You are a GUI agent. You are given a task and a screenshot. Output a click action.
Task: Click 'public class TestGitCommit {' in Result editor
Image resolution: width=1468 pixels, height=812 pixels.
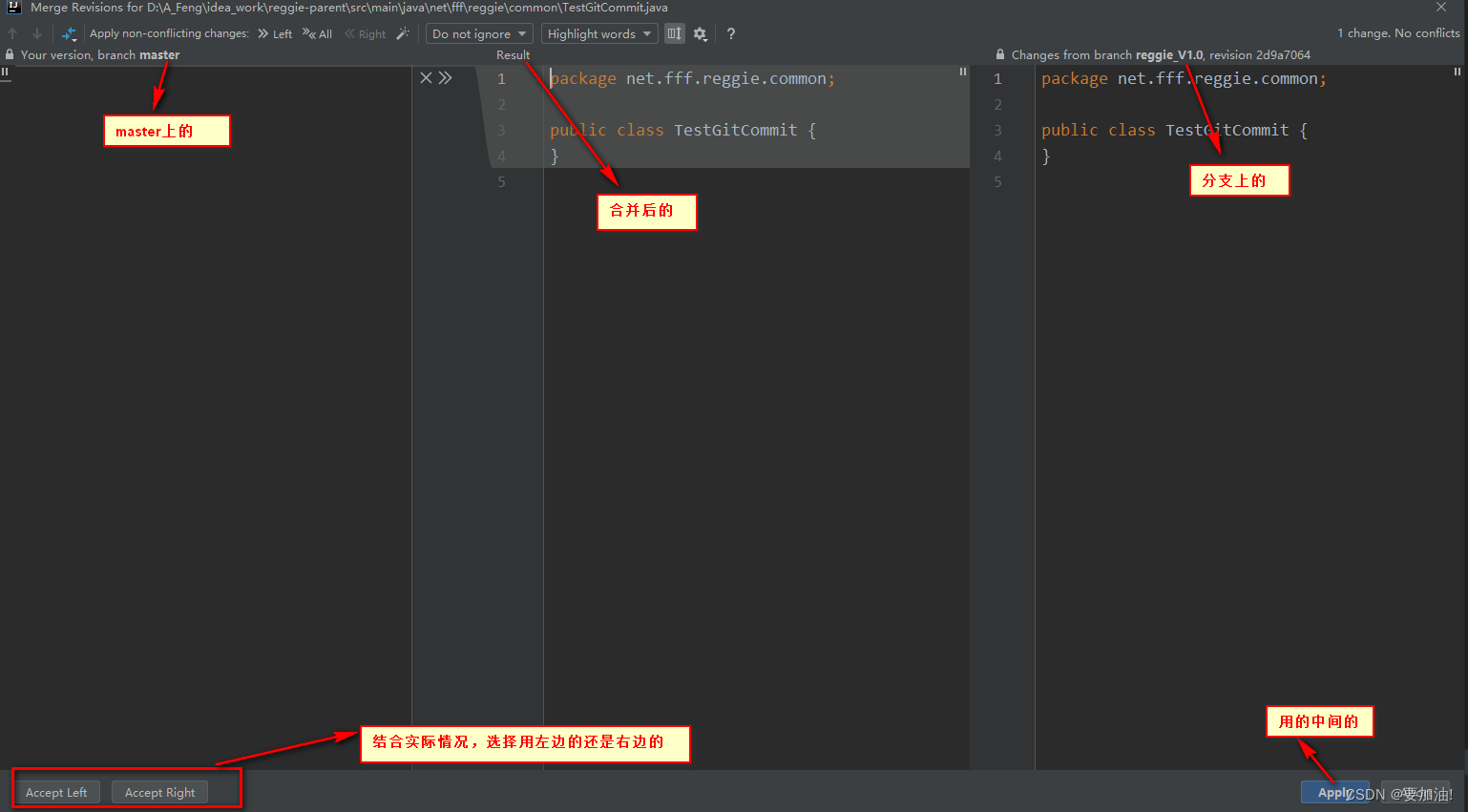point(682,130)
